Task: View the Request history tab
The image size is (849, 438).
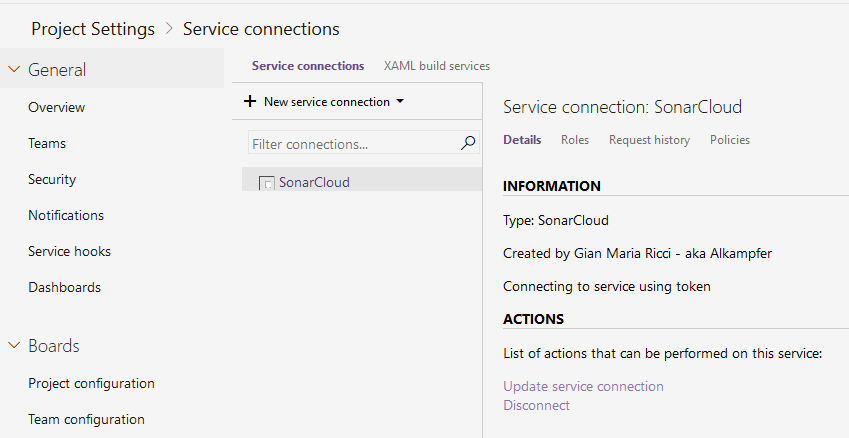Action: pyautogui.click(x=649, y=140)
